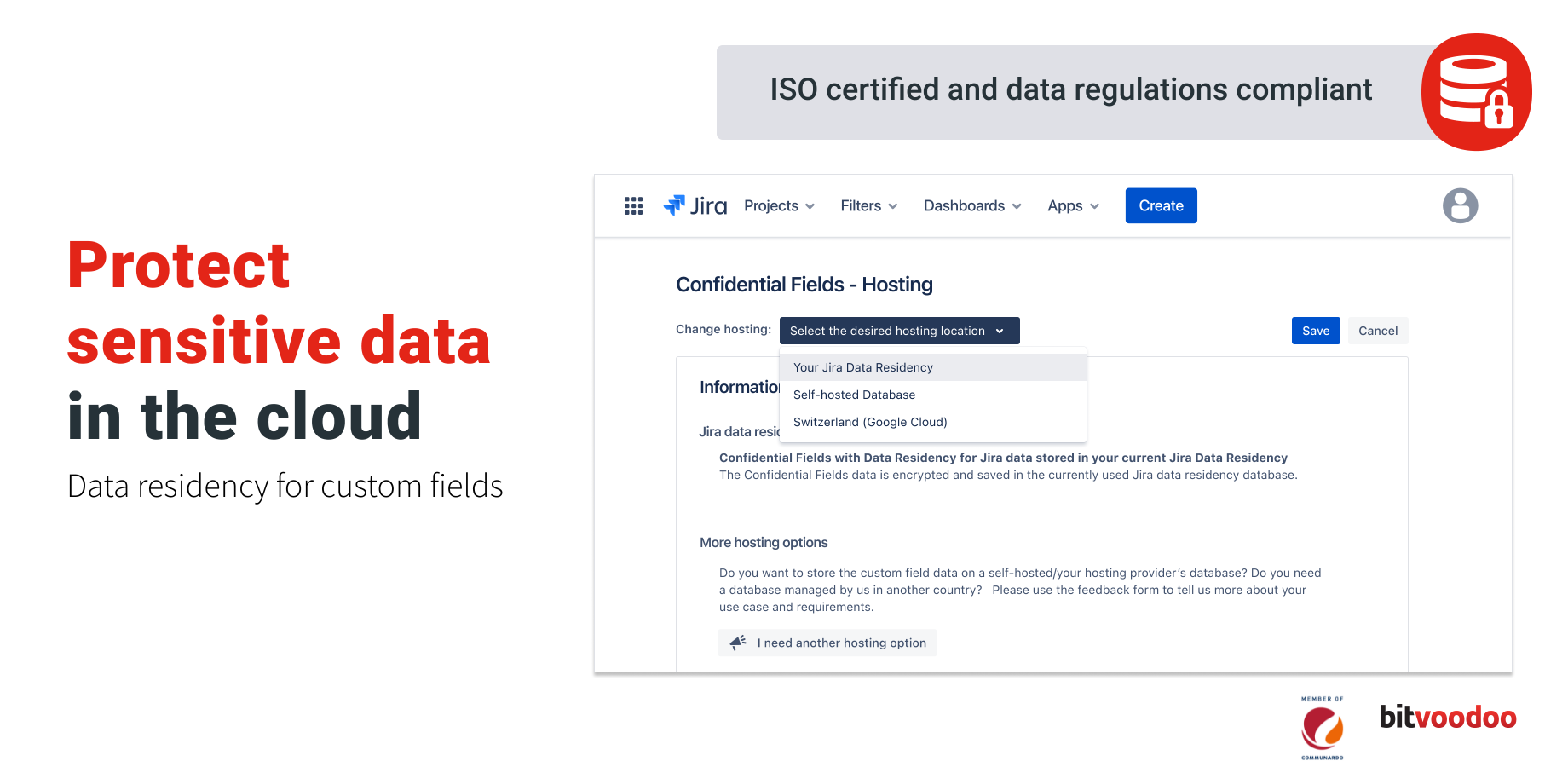This screenshot has width=1568, height=767.
Task: Click the bitvoodoo logo
Action: (1448, 717)
